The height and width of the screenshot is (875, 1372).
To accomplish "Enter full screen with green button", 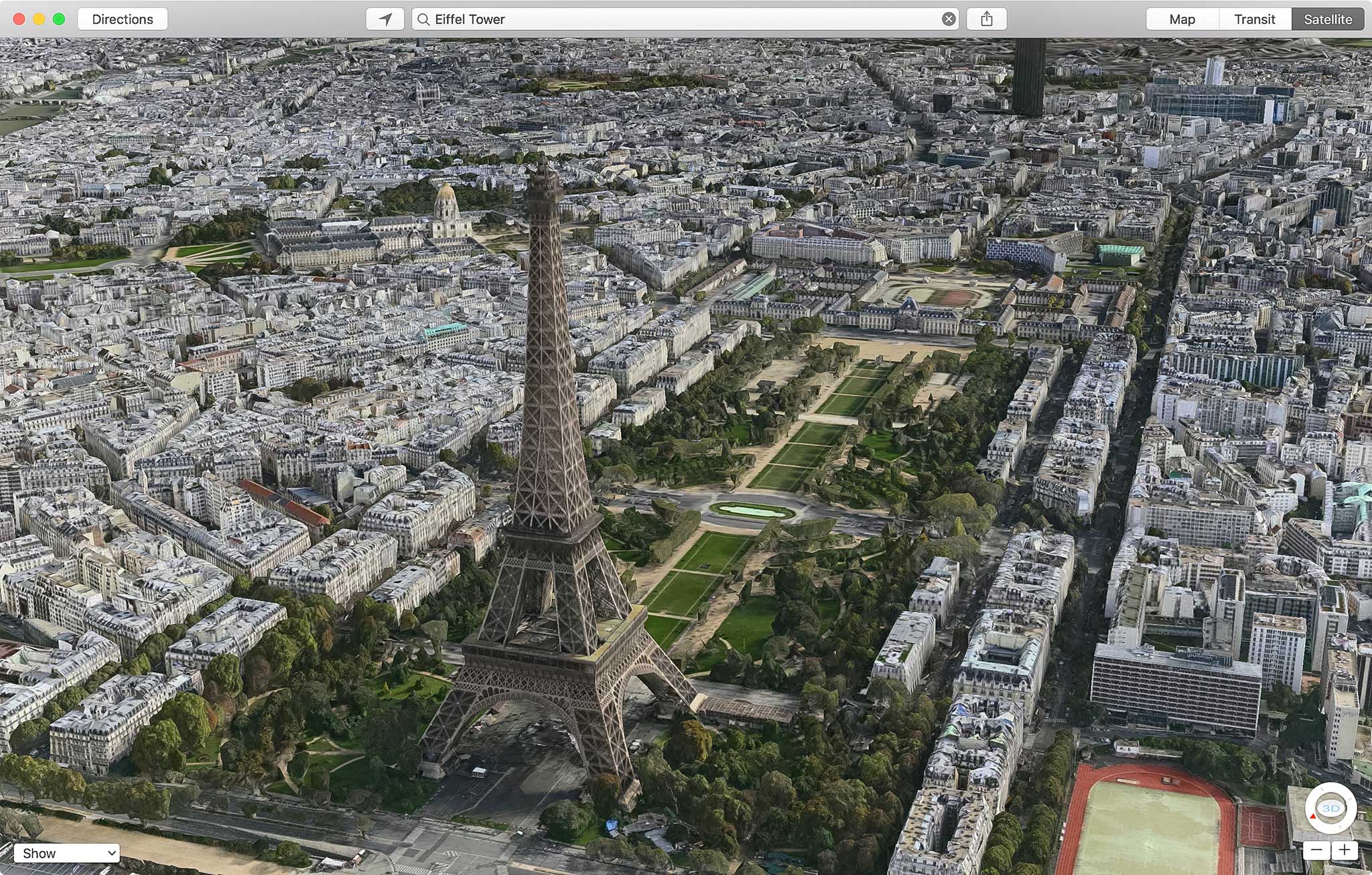I will (59, 19).
